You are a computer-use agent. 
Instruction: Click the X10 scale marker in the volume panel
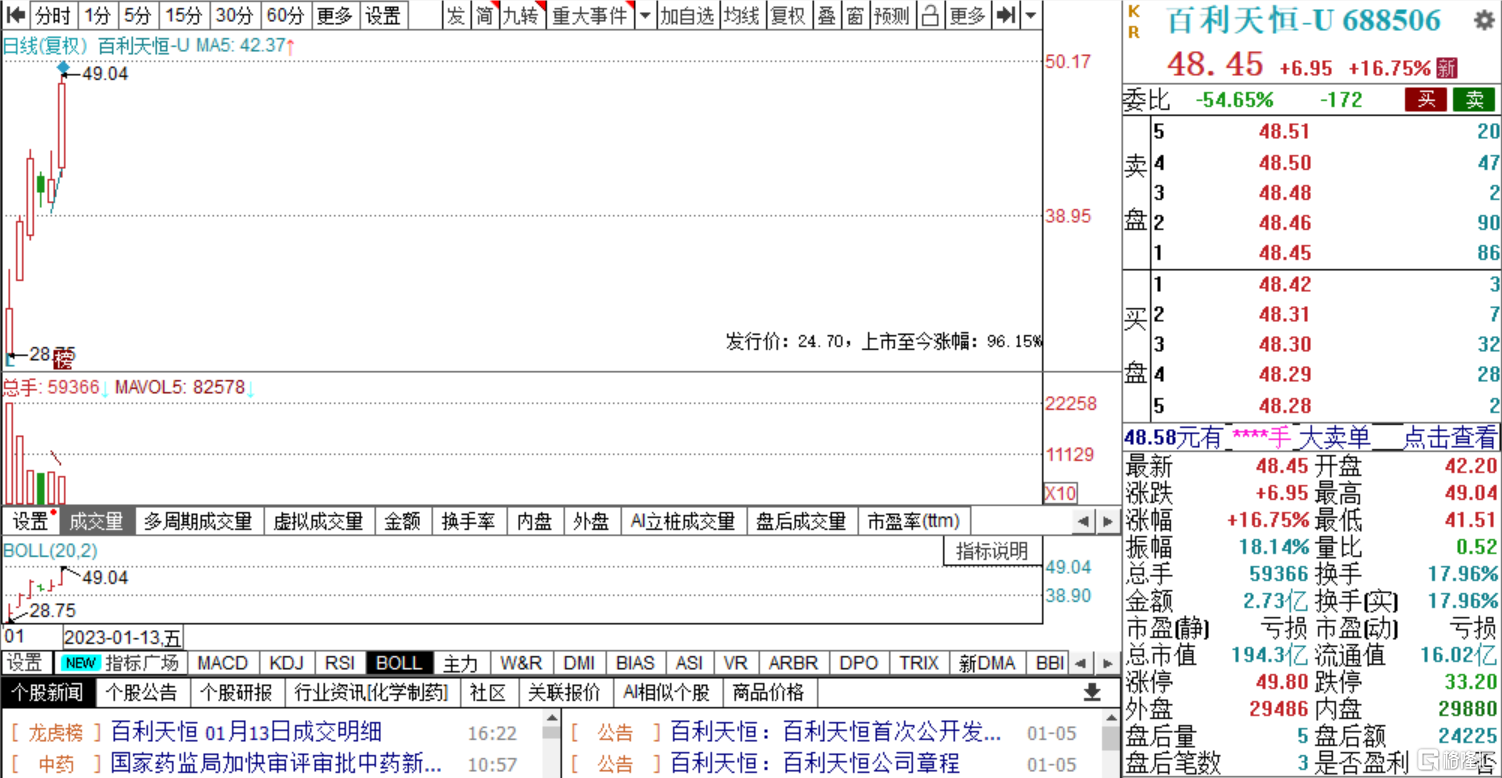tap(1060, 493)
